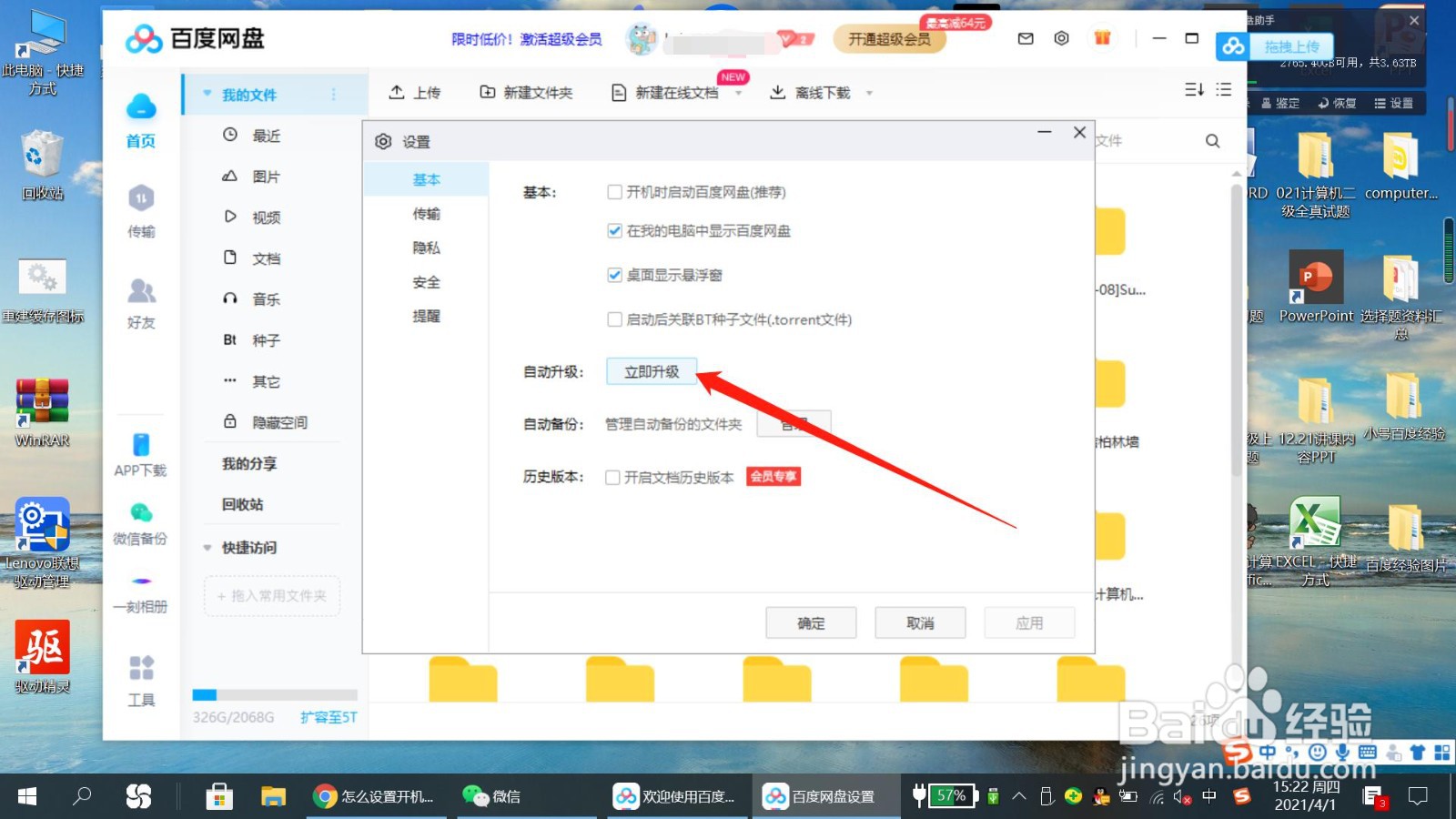The width and height of the screenshot is (1456, 819).
Task: Open the 传输 transfer icon in sidebar
Action: point(141,211)
